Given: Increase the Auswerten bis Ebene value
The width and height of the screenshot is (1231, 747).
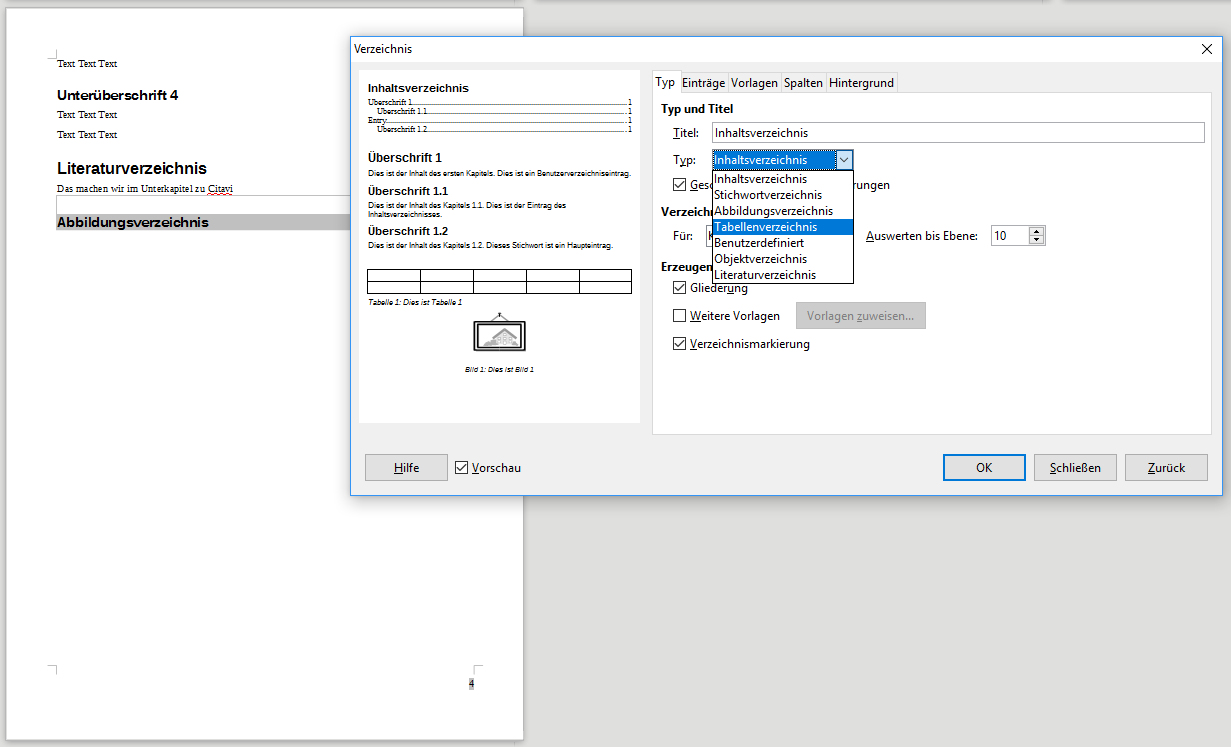Looking at the screenshot, I should (x=1037, y=231).
